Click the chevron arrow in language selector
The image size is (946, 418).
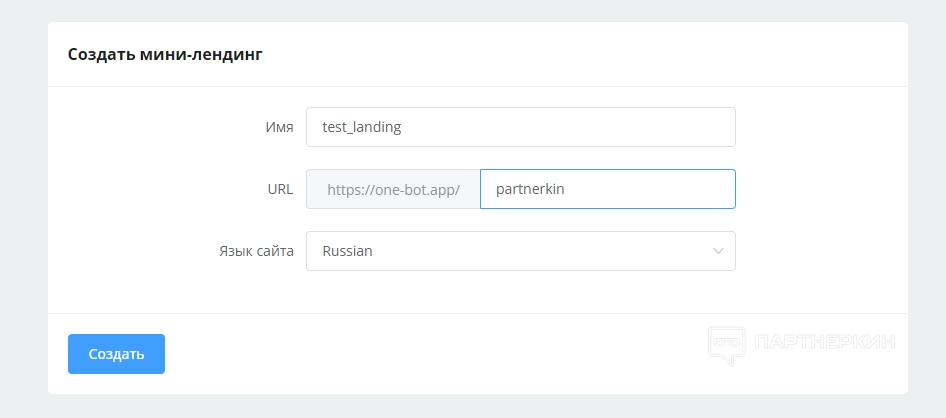[x=718, y=251]
